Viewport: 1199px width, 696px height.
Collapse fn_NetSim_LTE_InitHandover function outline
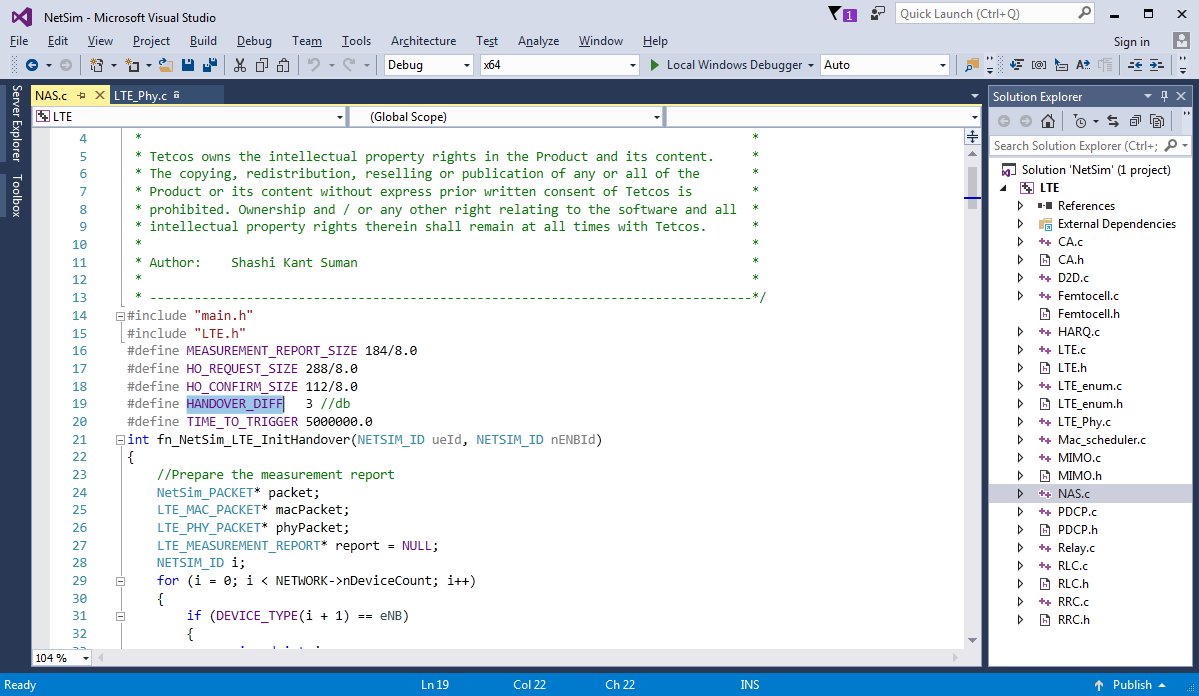tap(120, 440)
